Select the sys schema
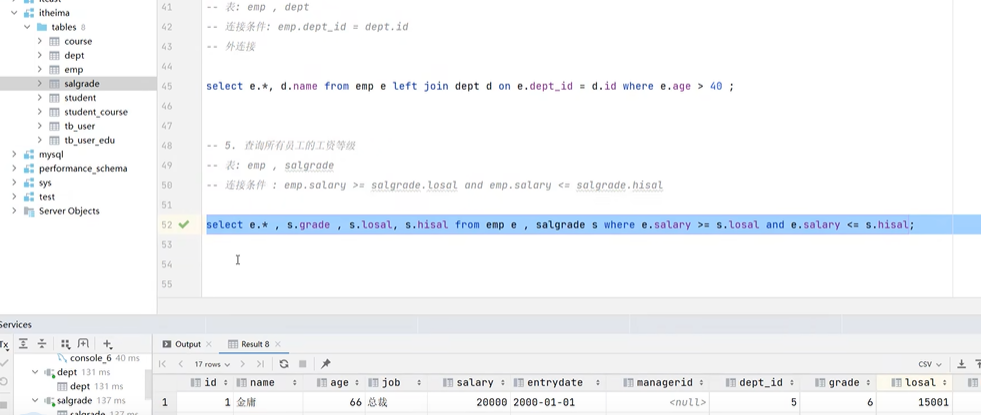 [x=45, y=183]
